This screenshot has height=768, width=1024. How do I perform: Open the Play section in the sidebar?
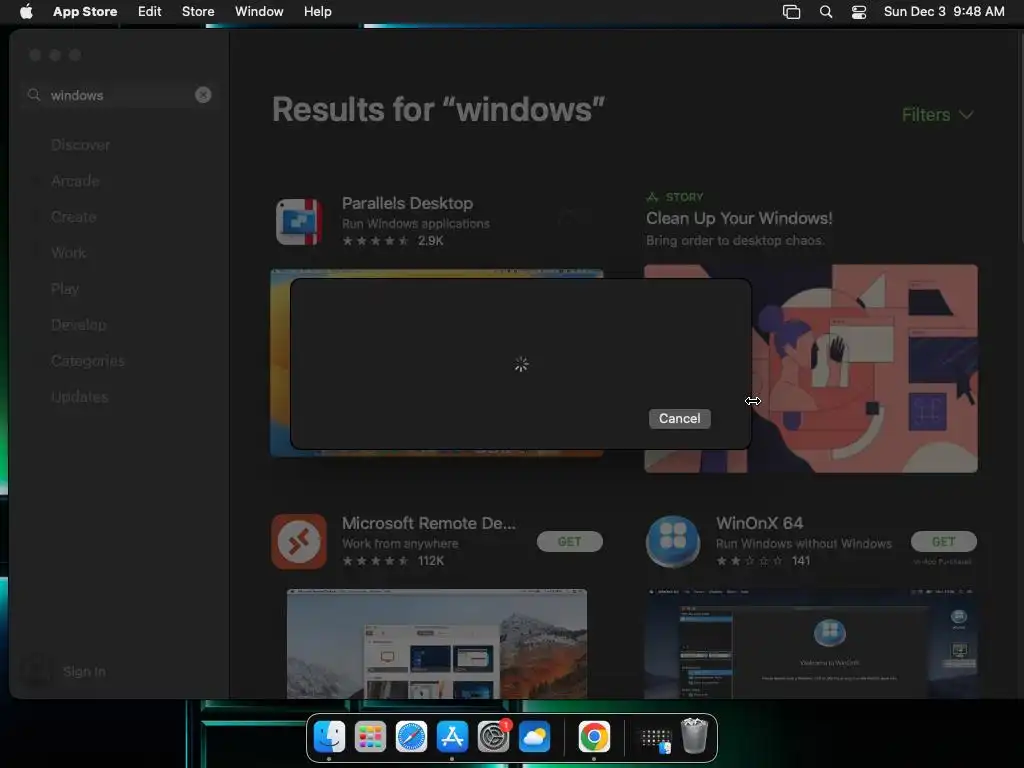coord(65,289)
